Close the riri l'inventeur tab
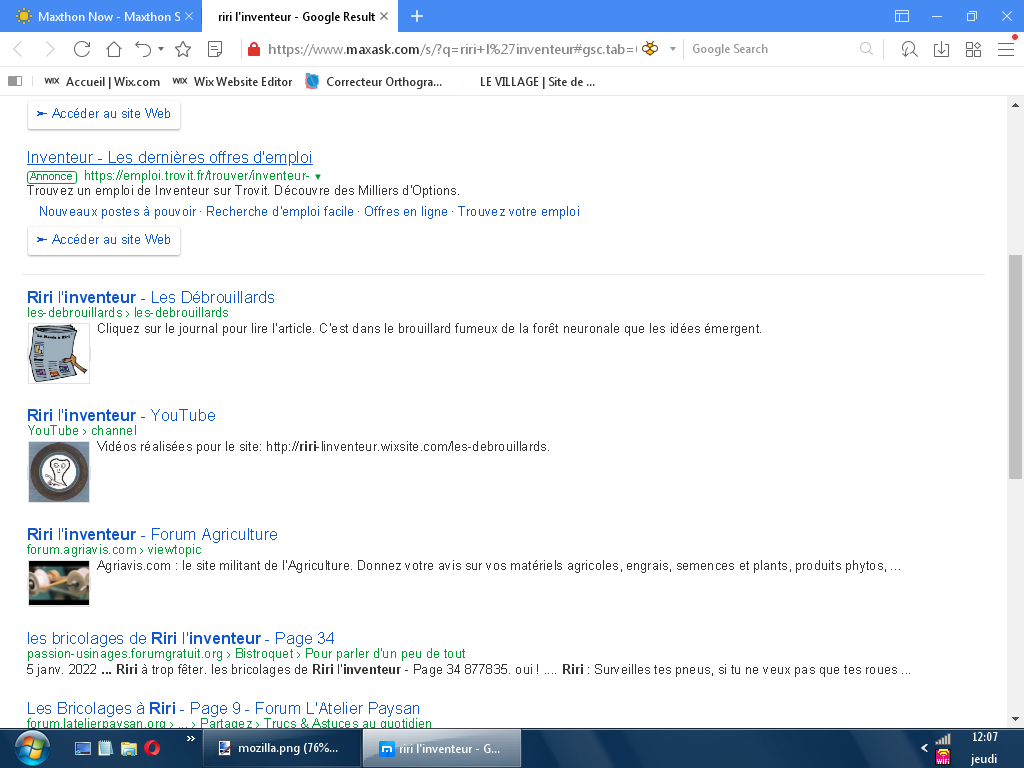Screen dimensions: 1024x768 click(384, 16)
